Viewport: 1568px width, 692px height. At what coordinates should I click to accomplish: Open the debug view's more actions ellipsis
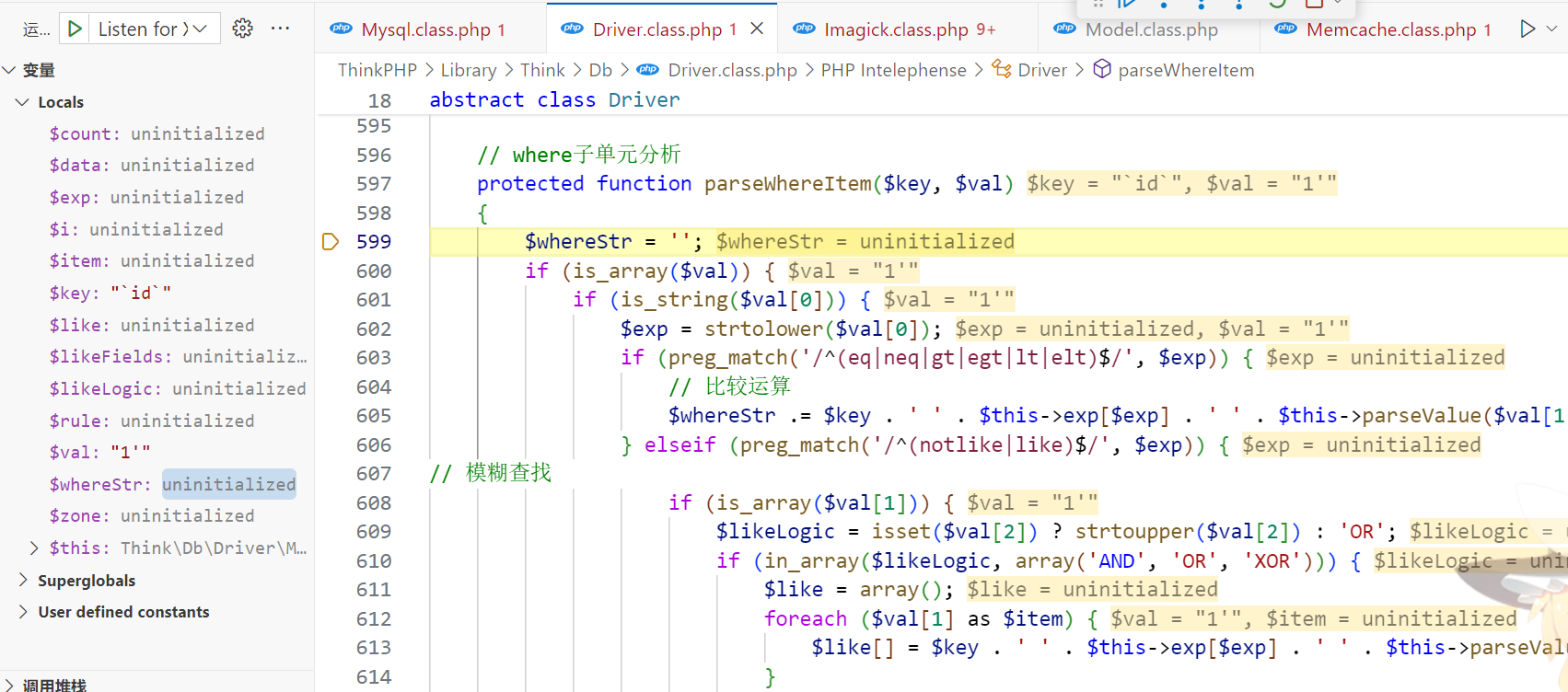point(281,29)
